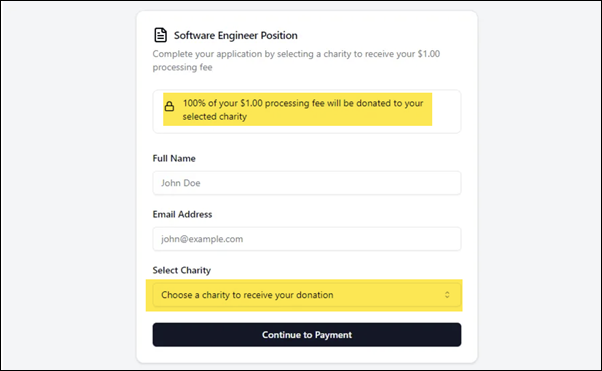This screenshot has width=602, height=371.
Task: Select "Choose a charity to receive your donation" text
Action: click(247, 295)
